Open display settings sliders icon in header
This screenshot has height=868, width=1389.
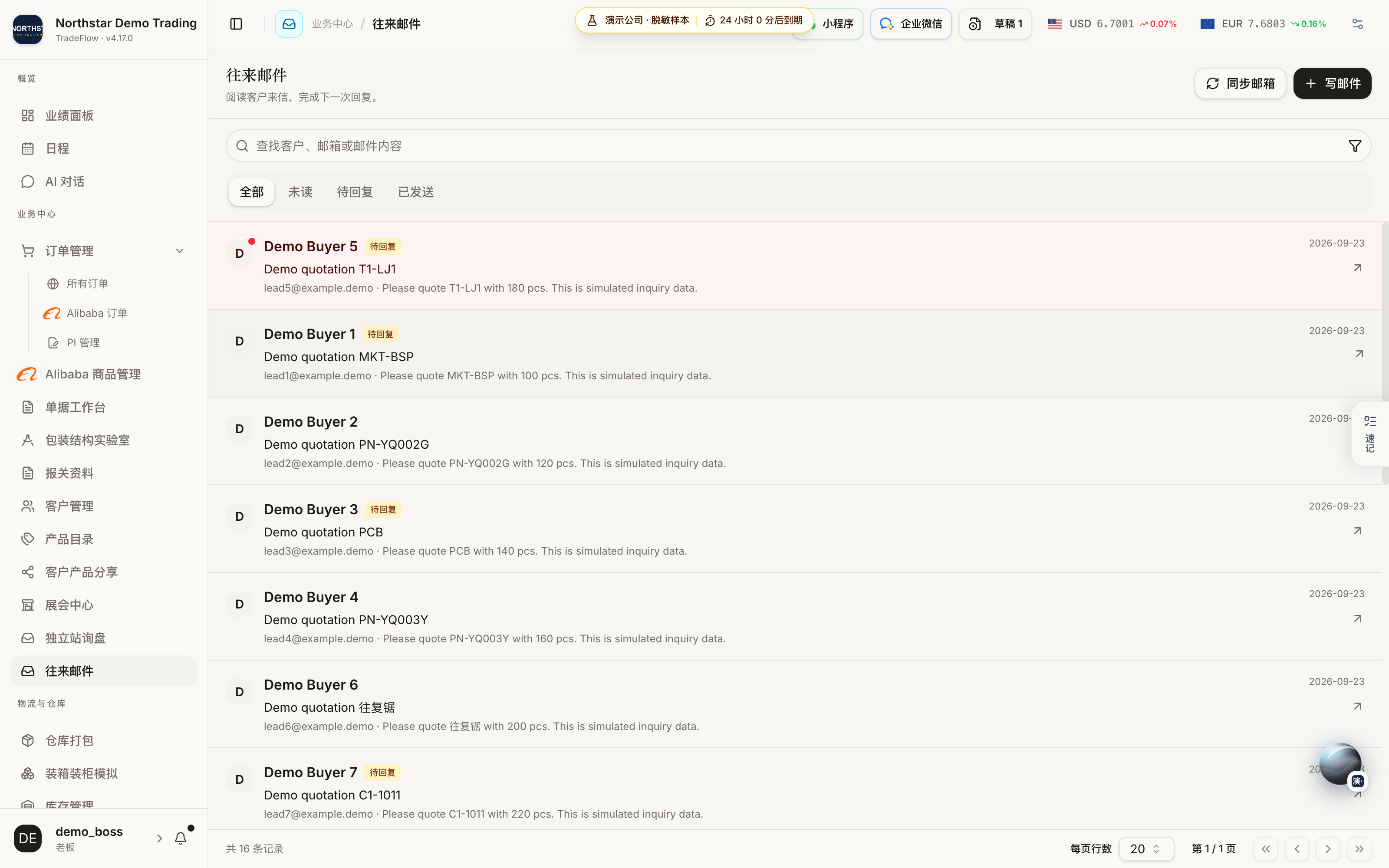pos(1357,23)
